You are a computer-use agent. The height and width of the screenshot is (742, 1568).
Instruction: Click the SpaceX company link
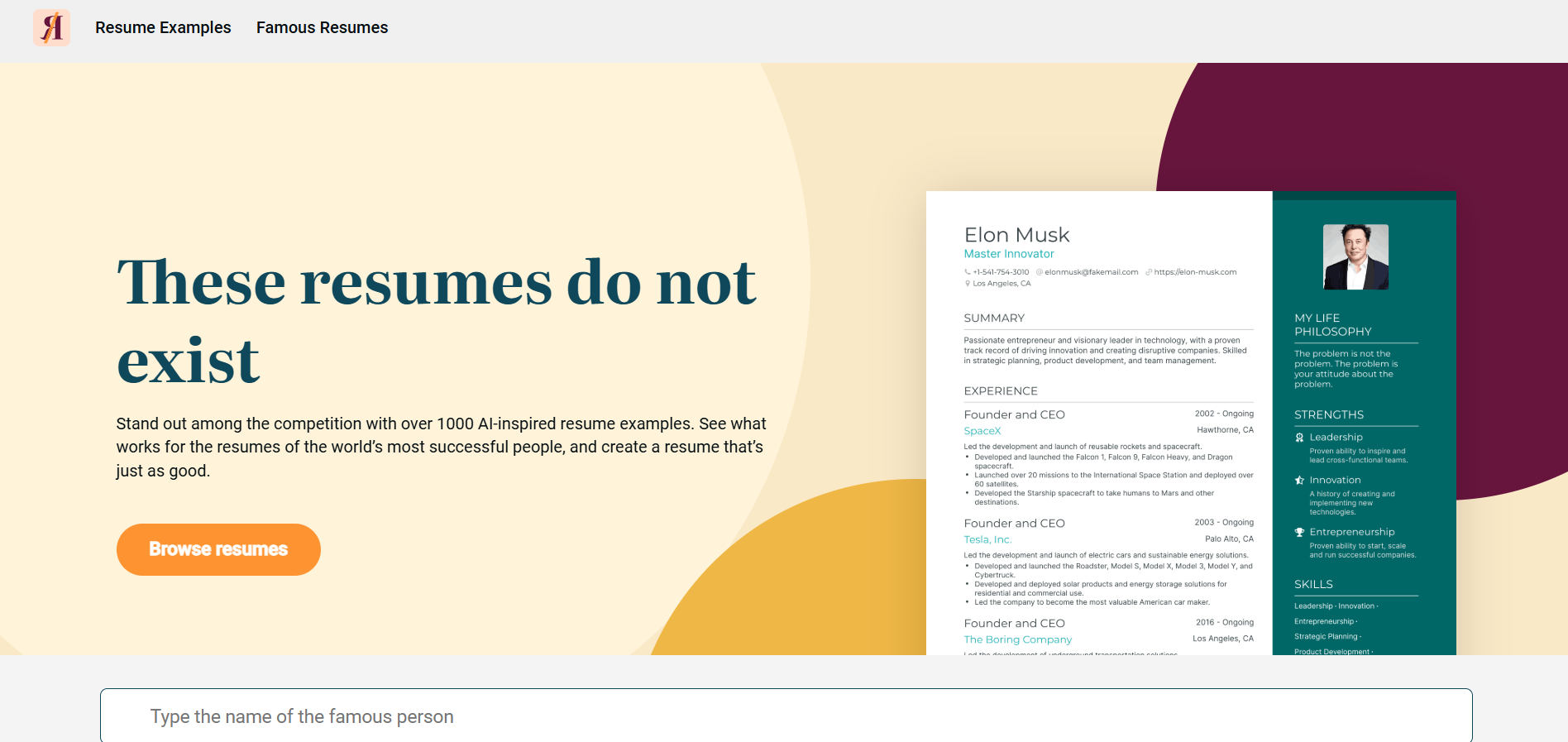pyautogui.click(x=982, y=431)
